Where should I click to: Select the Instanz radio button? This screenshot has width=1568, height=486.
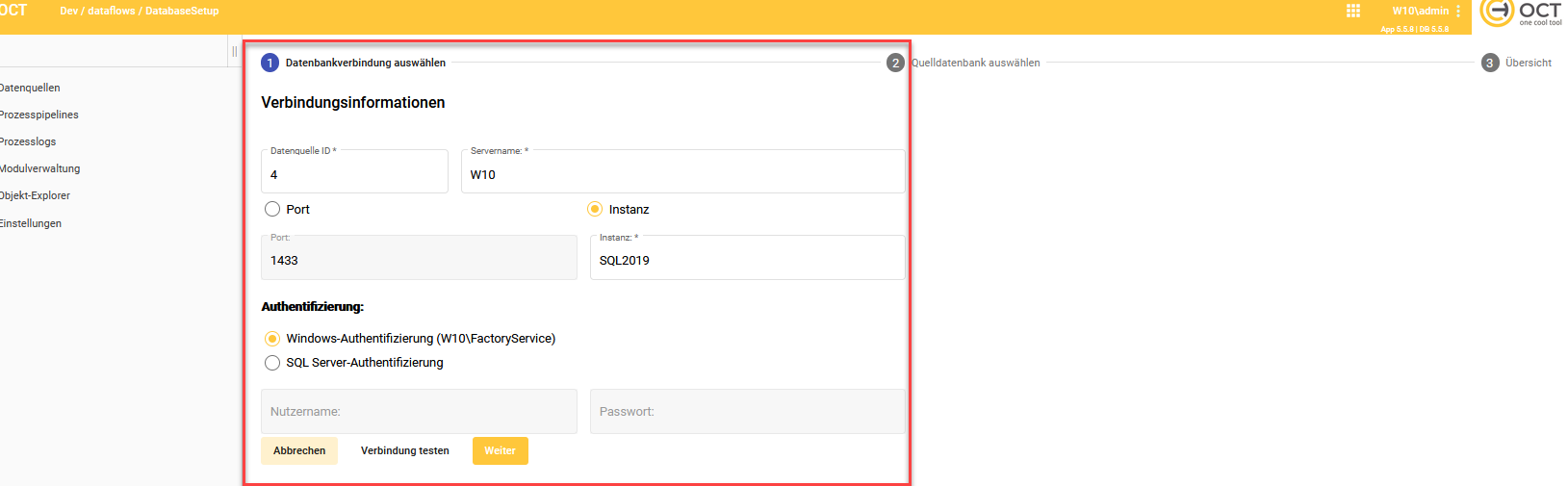(x=595, y=209)
